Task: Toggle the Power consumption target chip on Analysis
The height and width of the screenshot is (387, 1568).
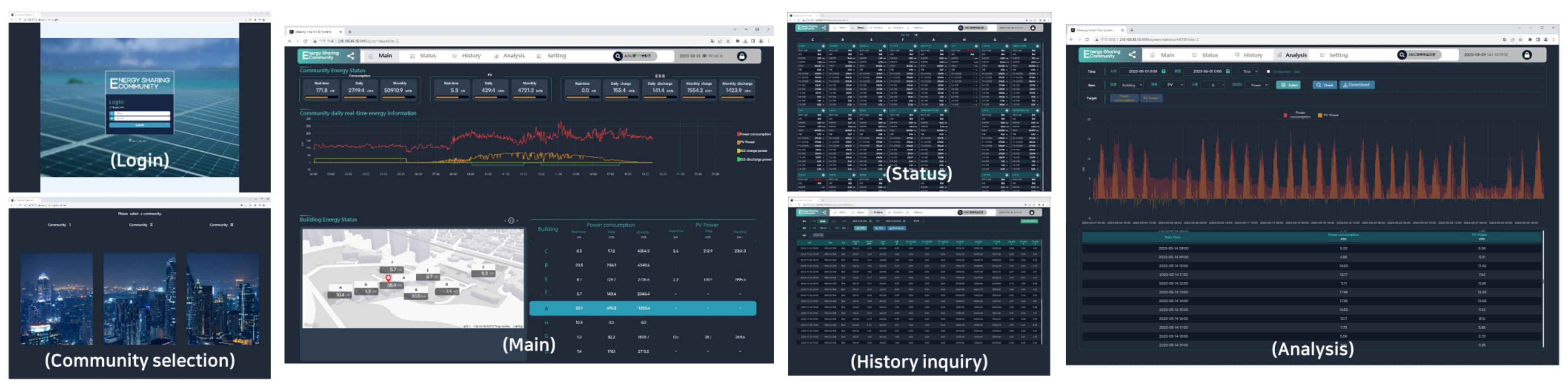Action: click(1124, 98)
